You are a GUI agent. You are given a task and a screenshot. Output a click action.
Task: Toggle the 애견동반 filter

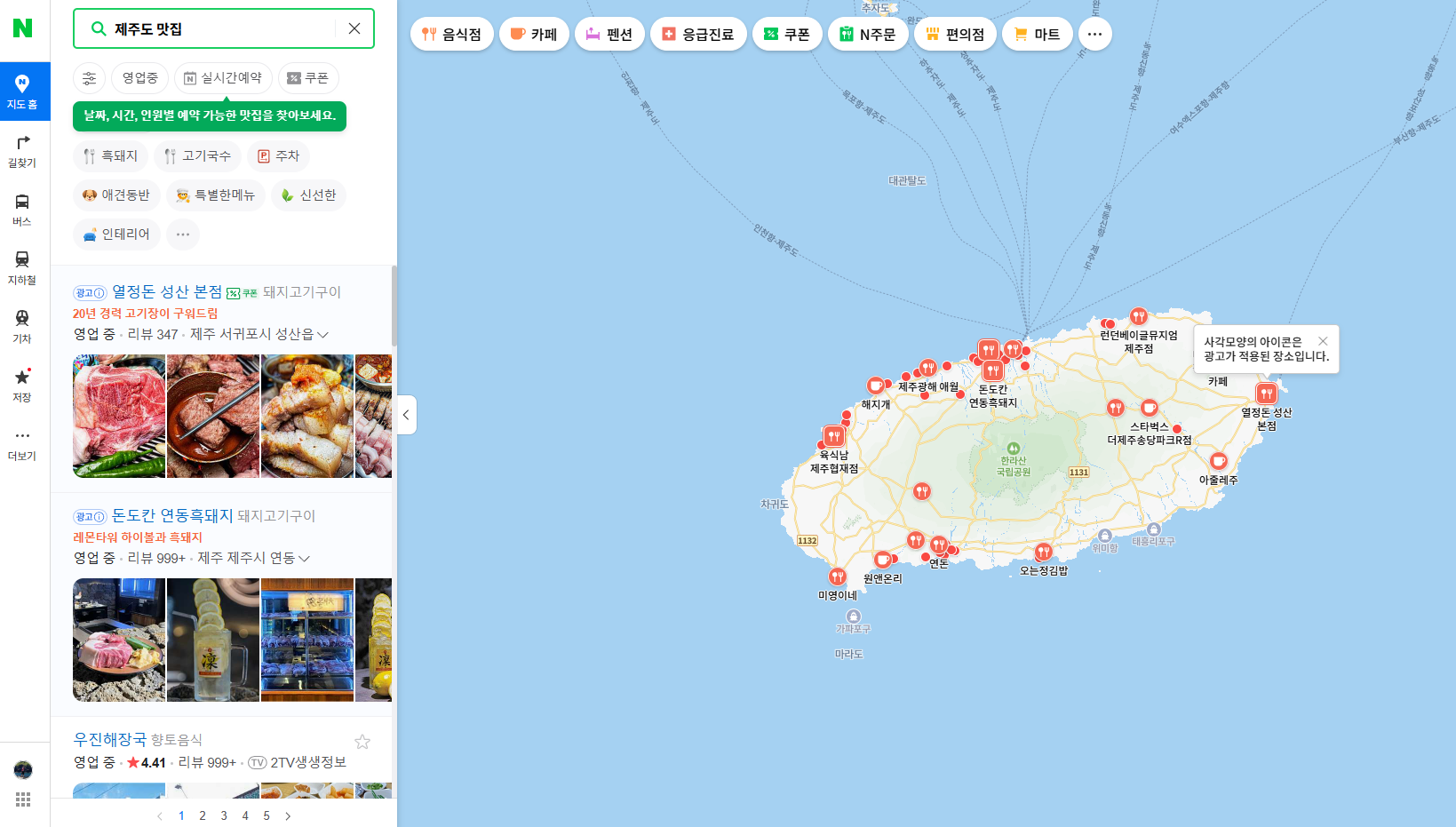(116, 195)
